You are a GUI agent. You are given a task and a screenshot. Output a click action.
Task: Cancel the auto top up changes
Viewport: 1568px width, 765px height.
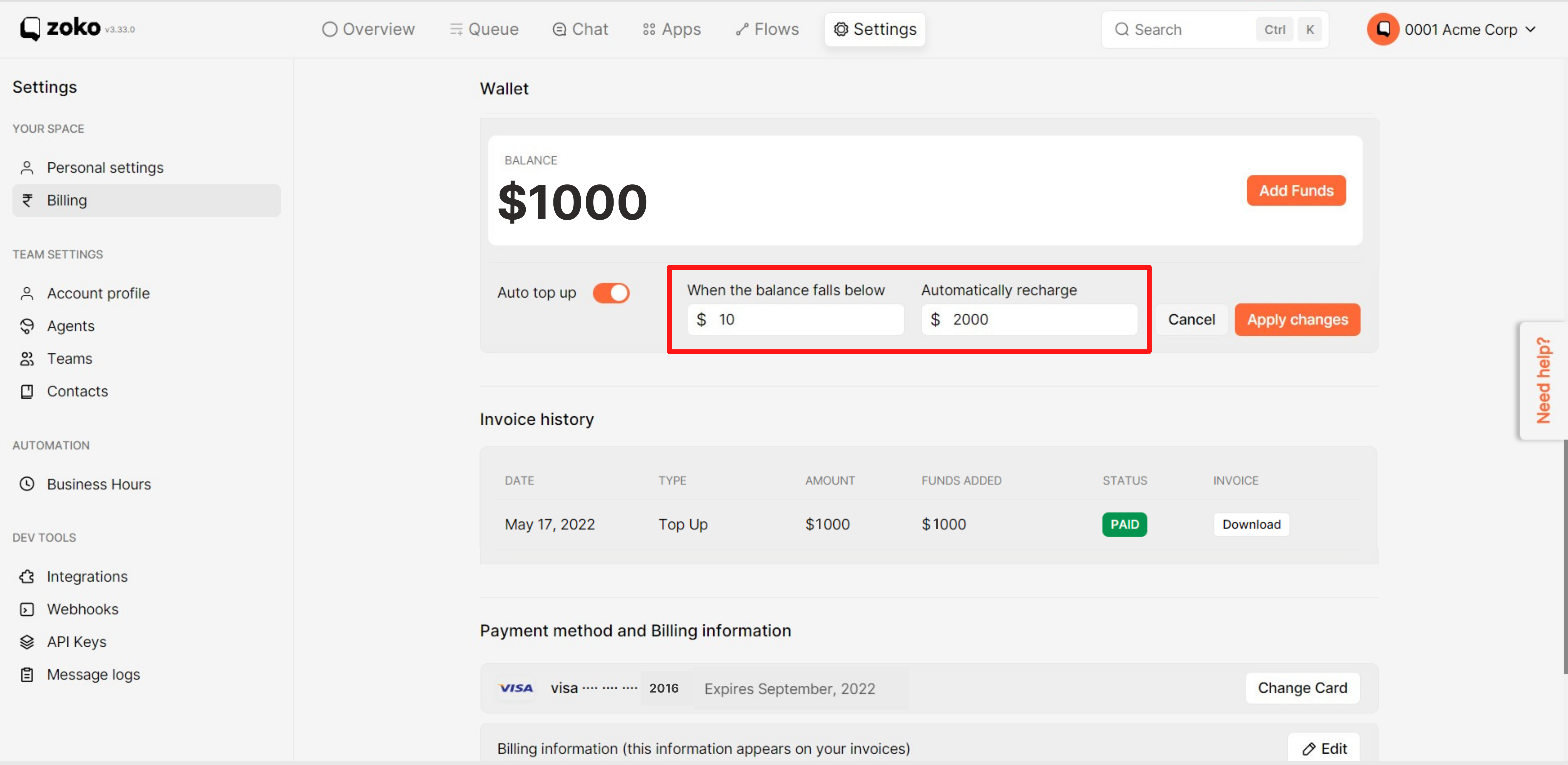coord(1191,320)
